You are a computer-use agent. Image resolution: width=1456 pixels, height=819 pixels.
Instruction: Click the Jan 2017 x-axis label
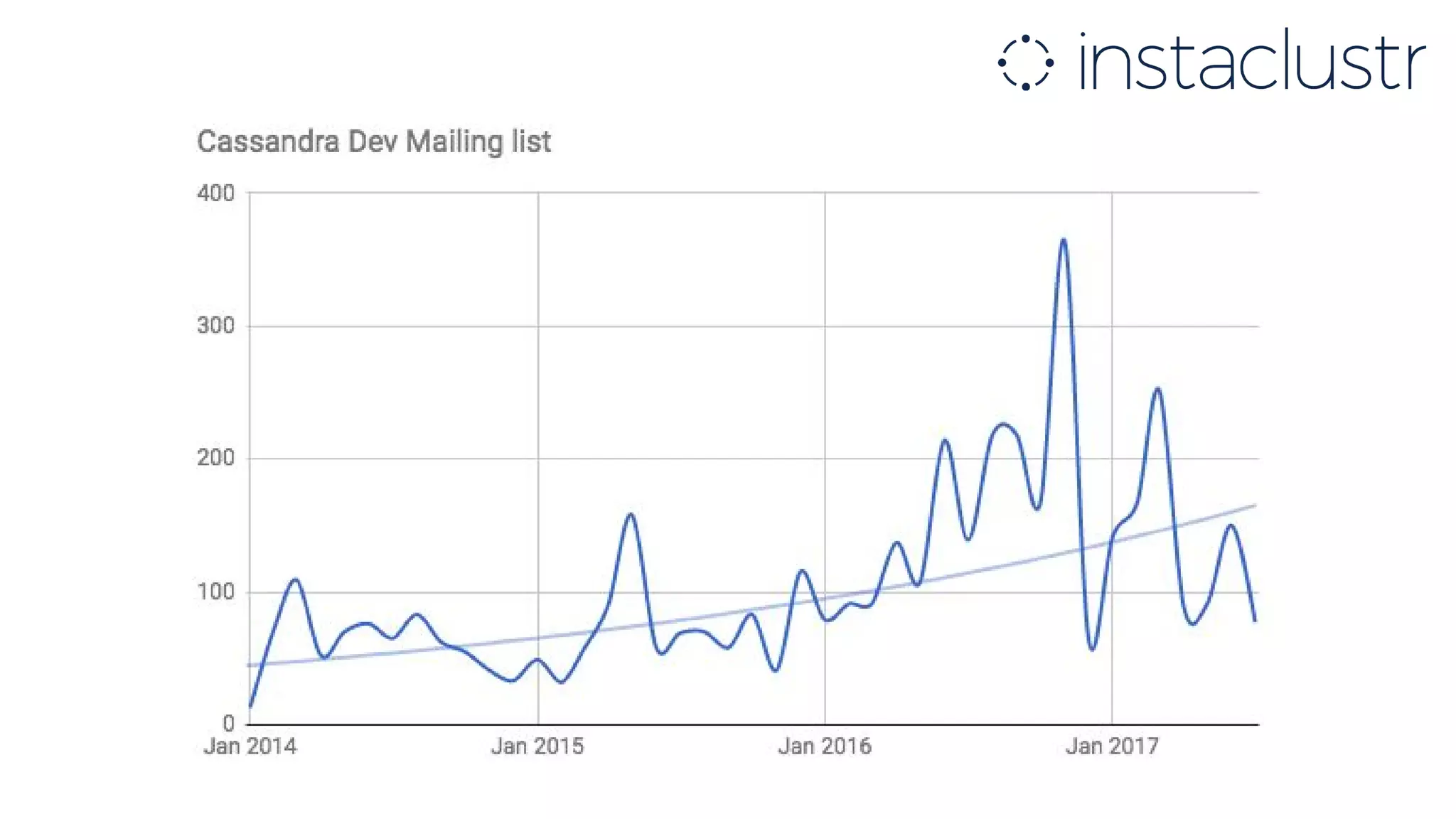[1111, 746]
